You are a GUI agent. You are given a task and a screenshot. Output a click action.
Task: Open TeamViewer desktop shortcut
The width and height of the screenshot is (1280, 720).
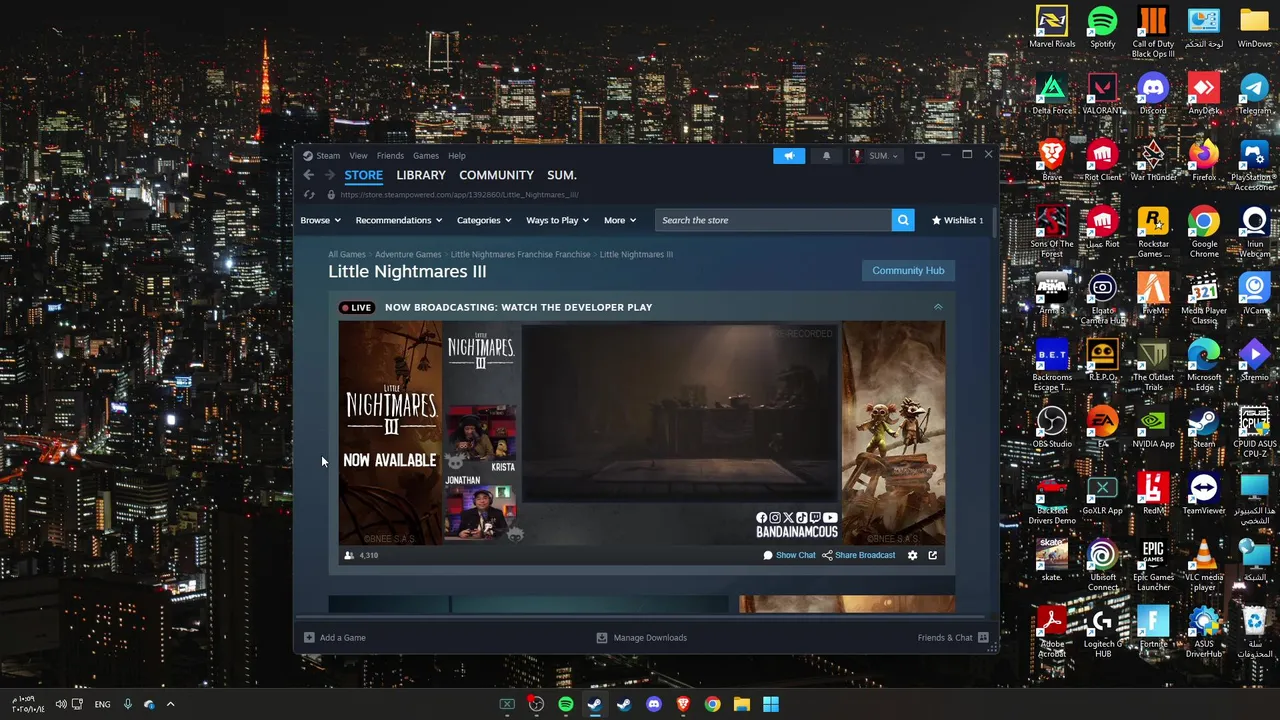click(x=1204, y=493)
